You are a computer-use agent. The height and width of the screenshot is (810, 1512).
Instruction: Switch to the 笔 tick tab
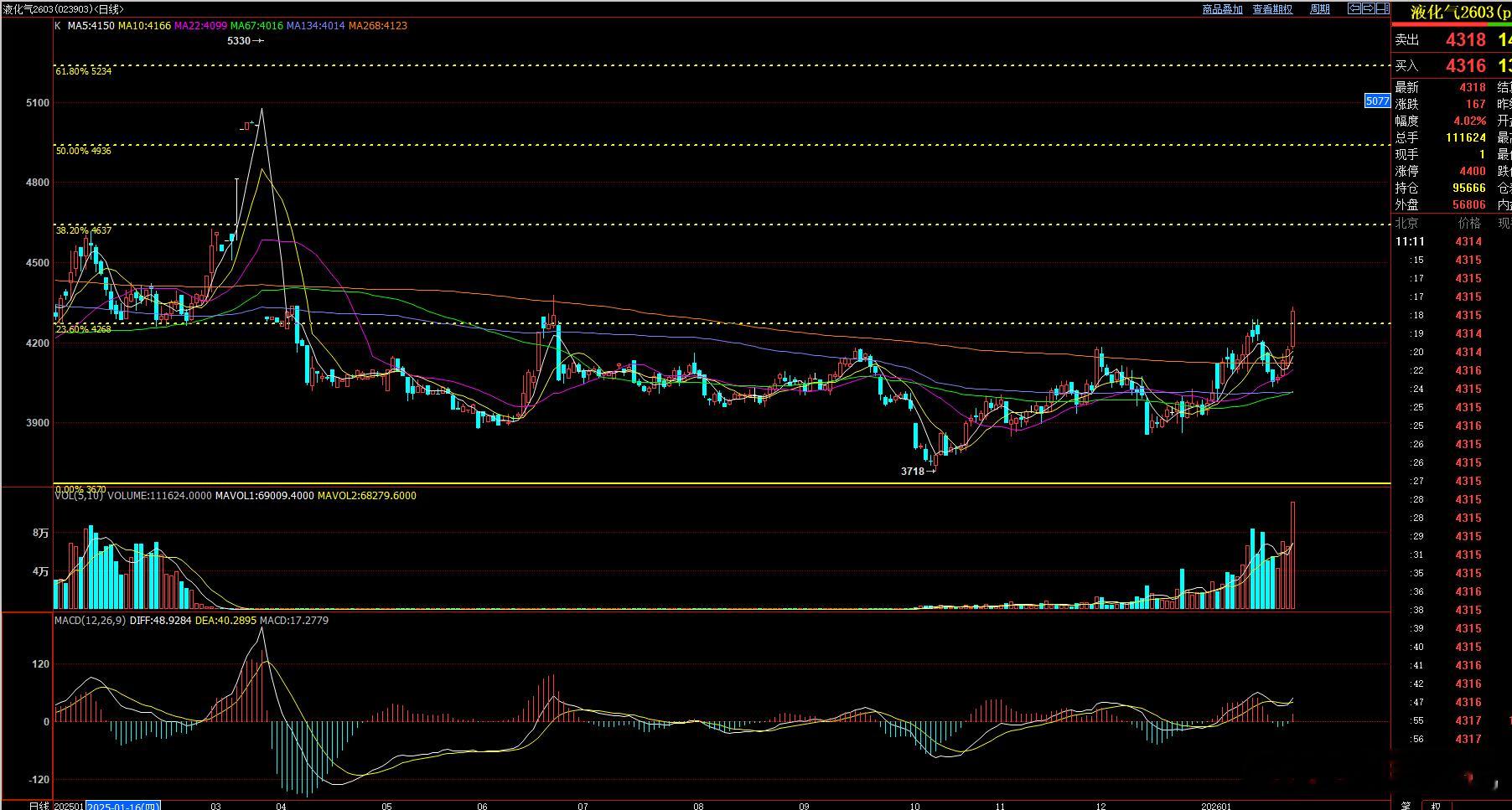click(x=1406, y=805)
